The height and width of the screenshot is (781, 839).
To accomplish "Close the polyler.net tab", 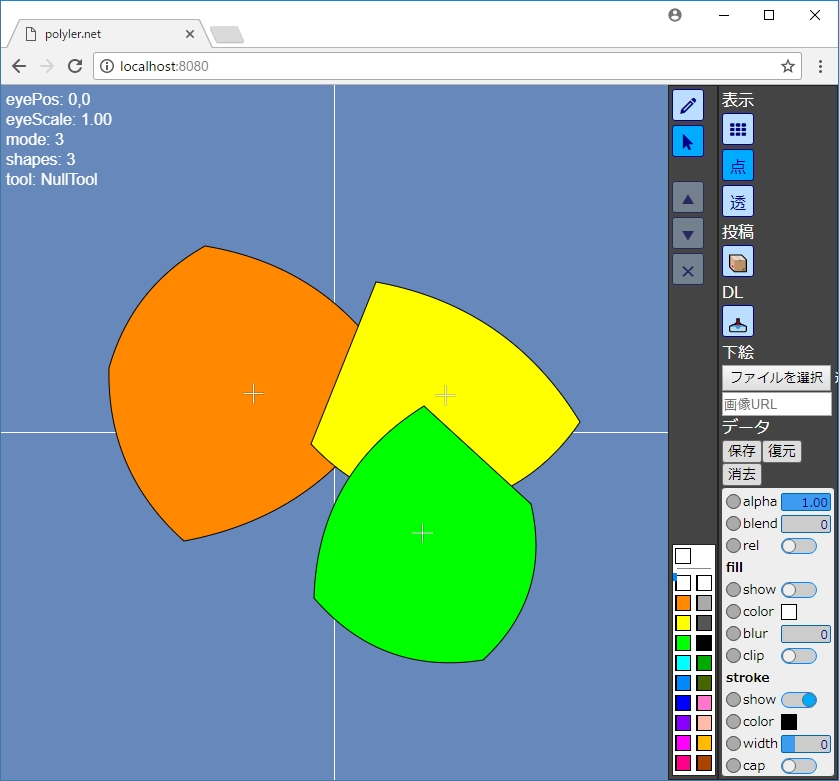I will click(189, 34).
